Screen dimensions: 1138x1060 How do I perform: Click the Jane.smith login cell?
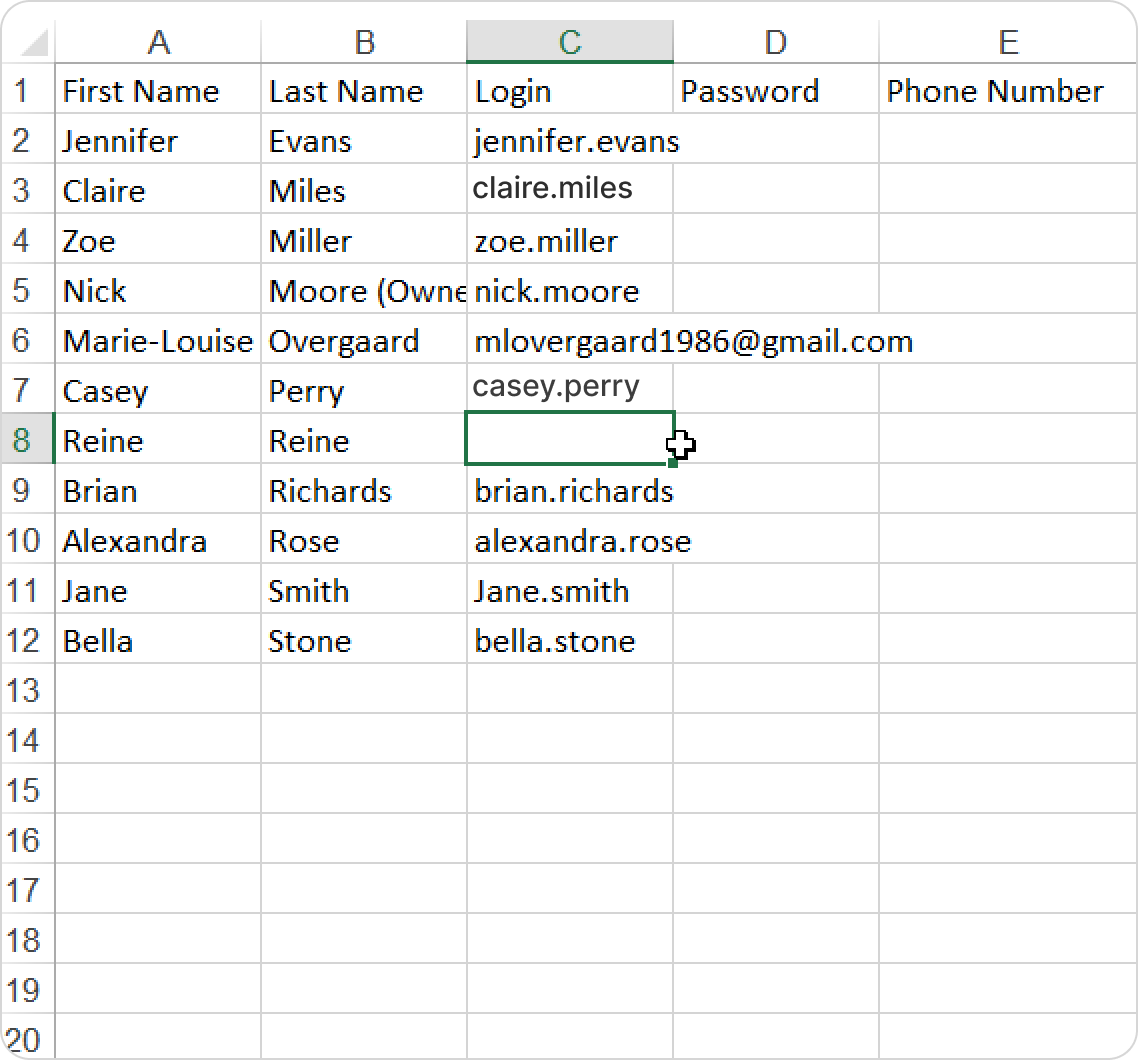[569, 591]
